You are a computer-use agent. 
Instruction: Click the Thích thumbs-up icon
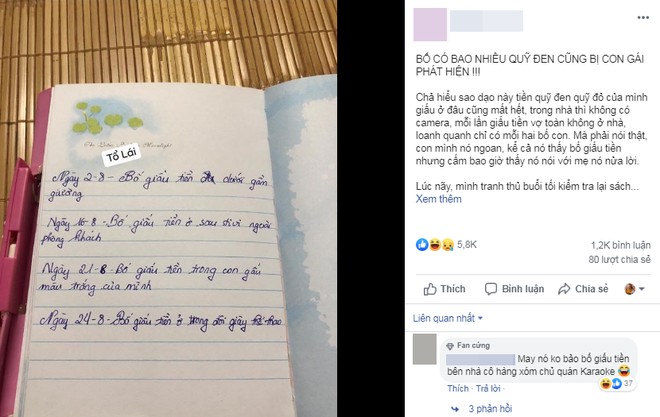[x=430, y=289]
